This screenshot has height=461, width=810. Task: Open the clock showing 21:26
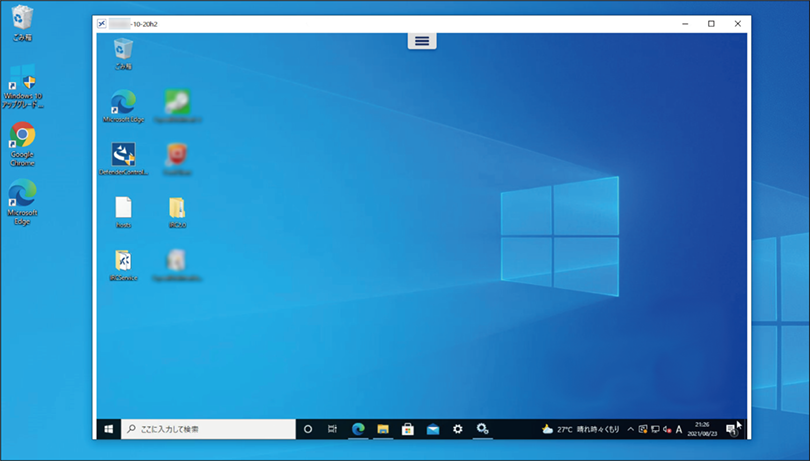[x=702, y=429]
